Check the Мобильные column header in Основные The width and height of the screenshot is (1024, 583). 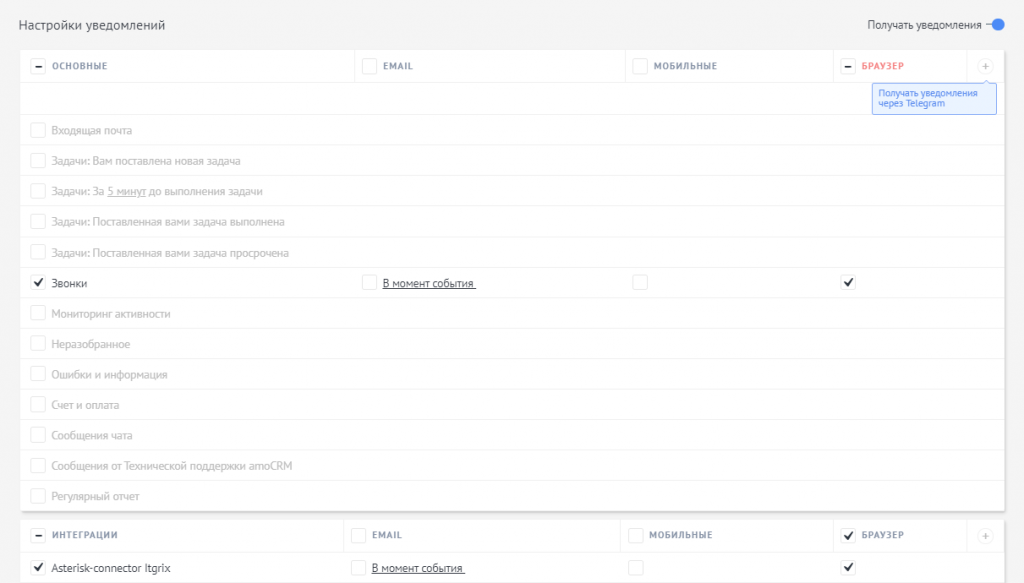click(640, 66)
